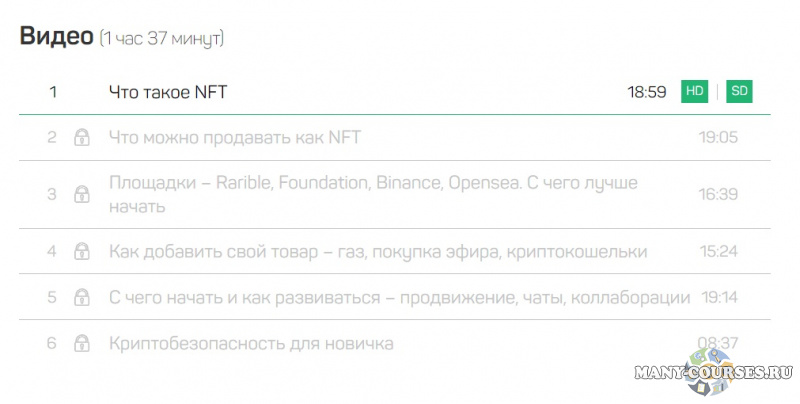
Task: Click the SD quality badge
Action: 739,92
